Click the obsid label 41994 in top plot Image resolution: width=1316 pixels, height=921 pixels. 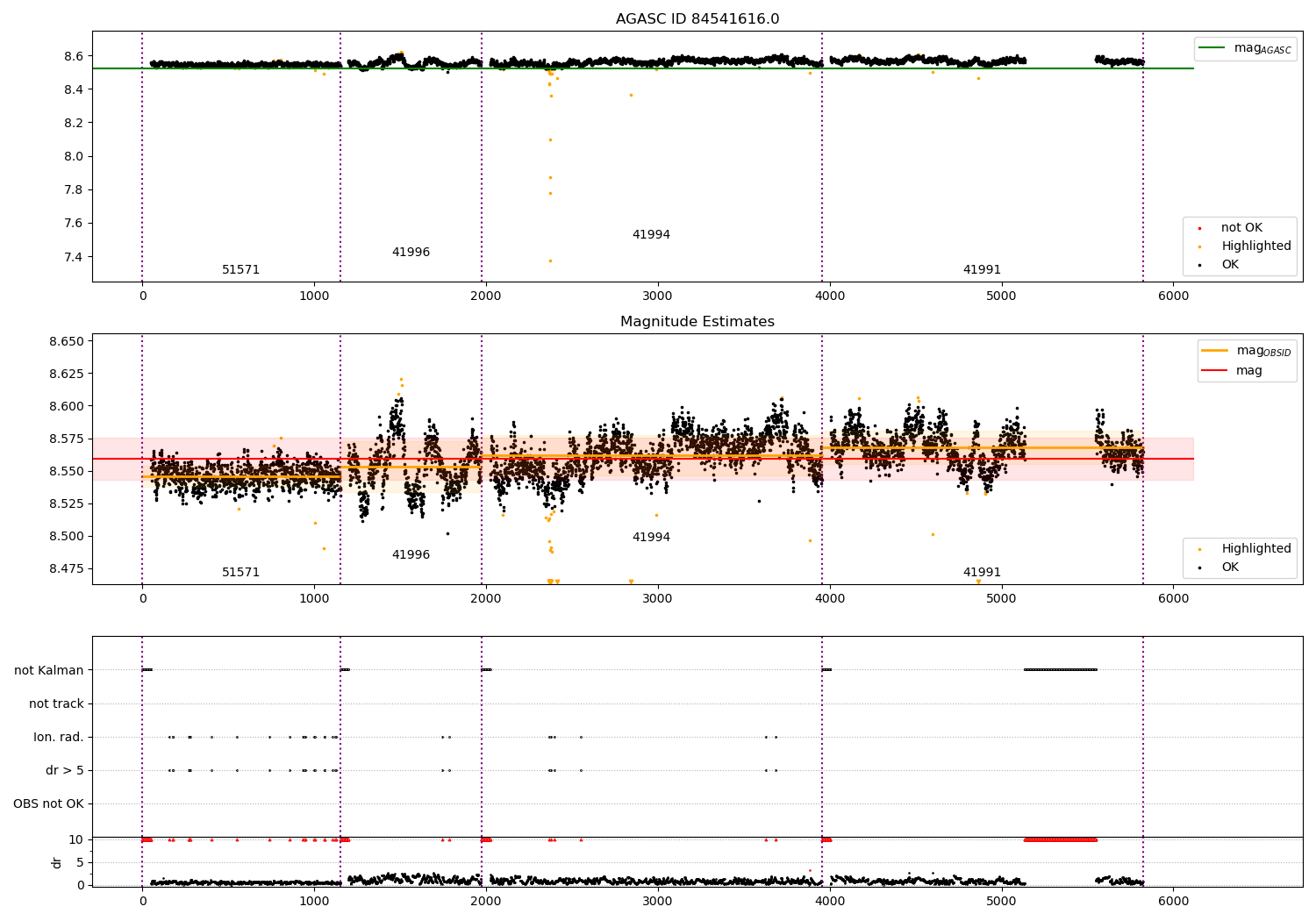point(651,235)
